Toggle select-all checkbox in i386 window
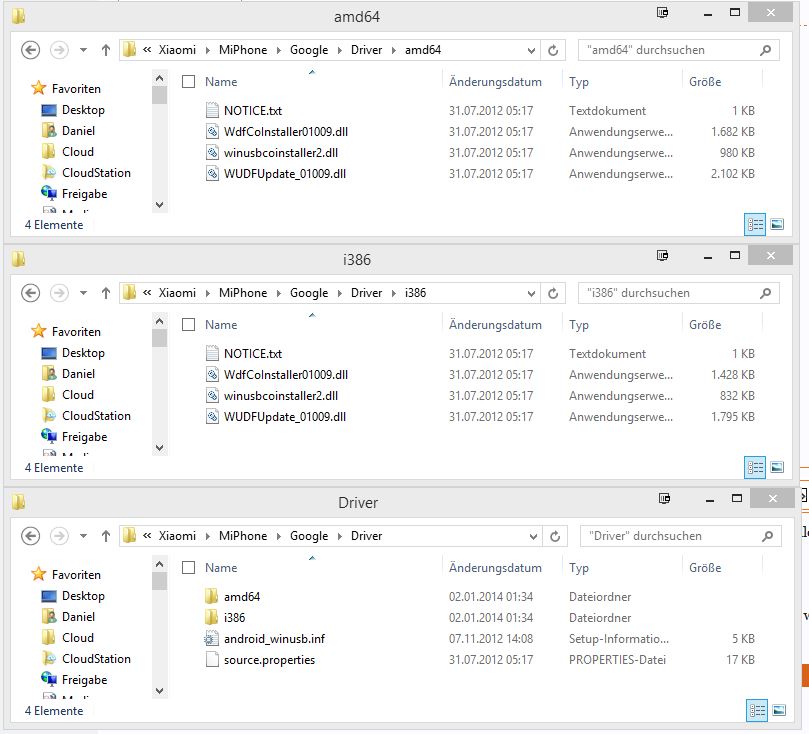Image resolution: width=809 pixels, height=734 pixels. (189, 324)
